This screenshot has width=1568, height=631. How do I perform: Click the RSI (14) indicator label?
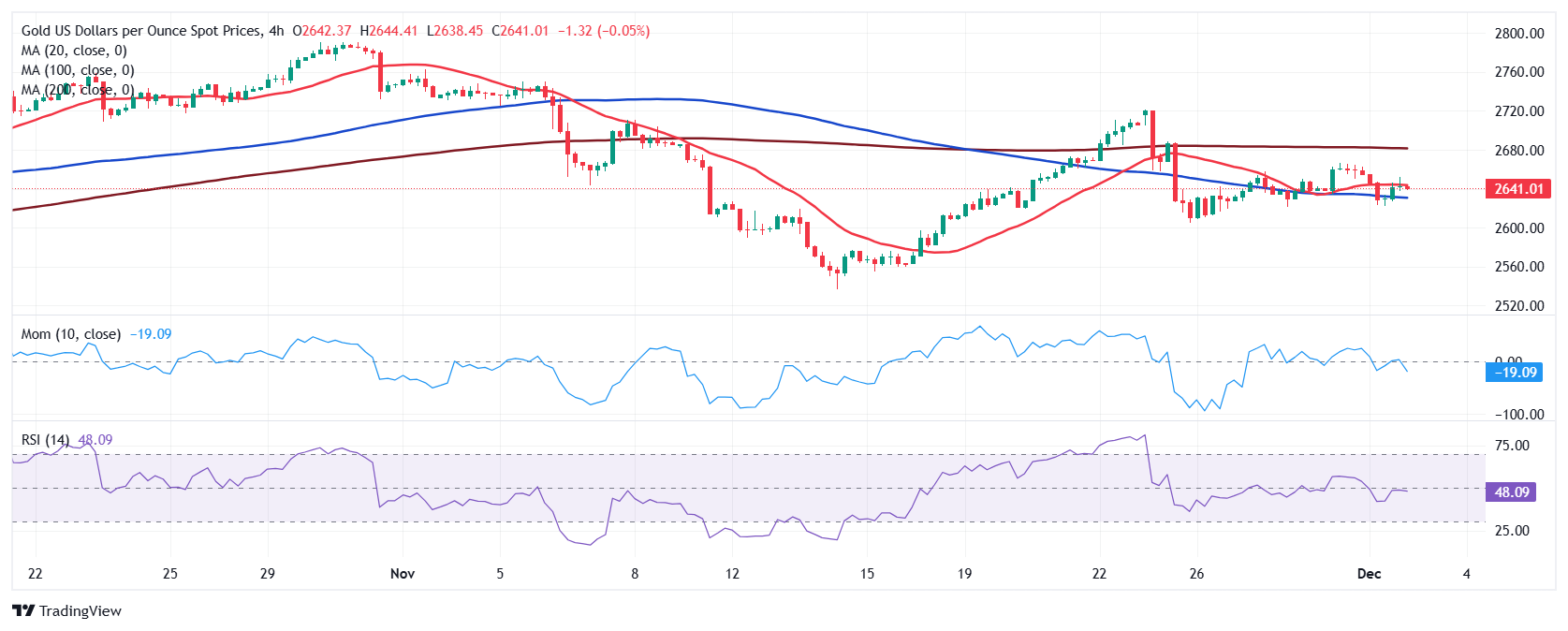(x=45, y=440)
